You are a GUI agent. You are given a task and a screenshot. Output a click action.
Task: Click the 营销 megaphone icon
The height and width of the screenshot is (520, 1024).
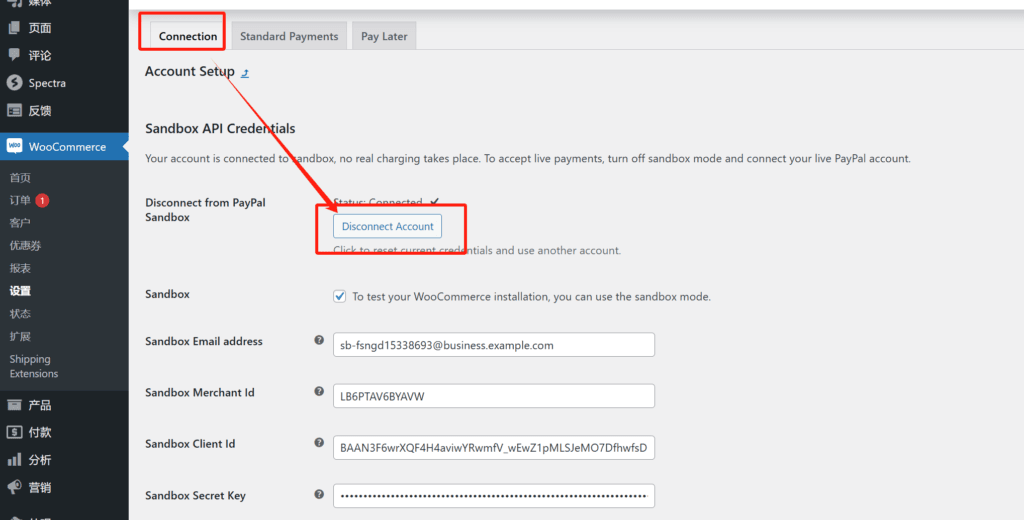pyautogui.click(x=14, y=487)
